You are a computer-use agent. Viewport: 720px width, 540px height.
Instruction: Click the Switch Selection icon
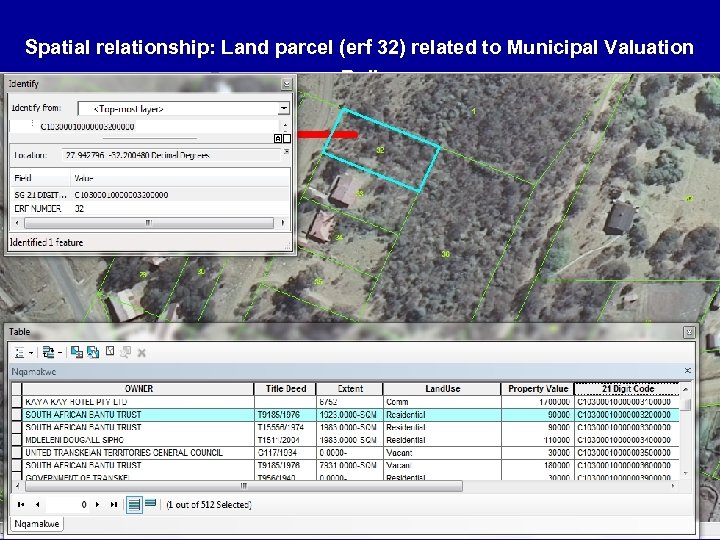[93, 352]
